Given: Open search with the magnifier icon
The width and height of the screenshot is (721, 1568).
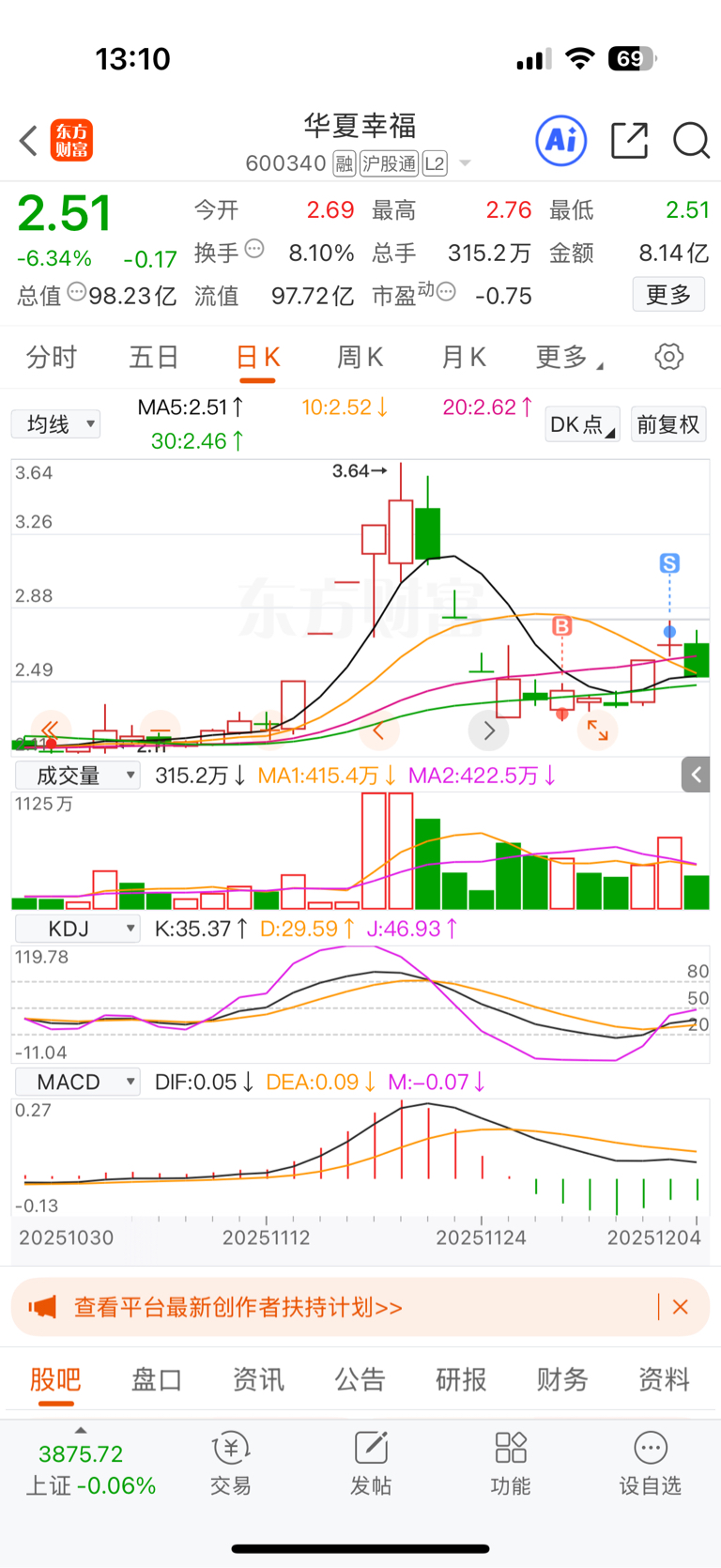Looking at the screenshot, I should pos(691,141).
